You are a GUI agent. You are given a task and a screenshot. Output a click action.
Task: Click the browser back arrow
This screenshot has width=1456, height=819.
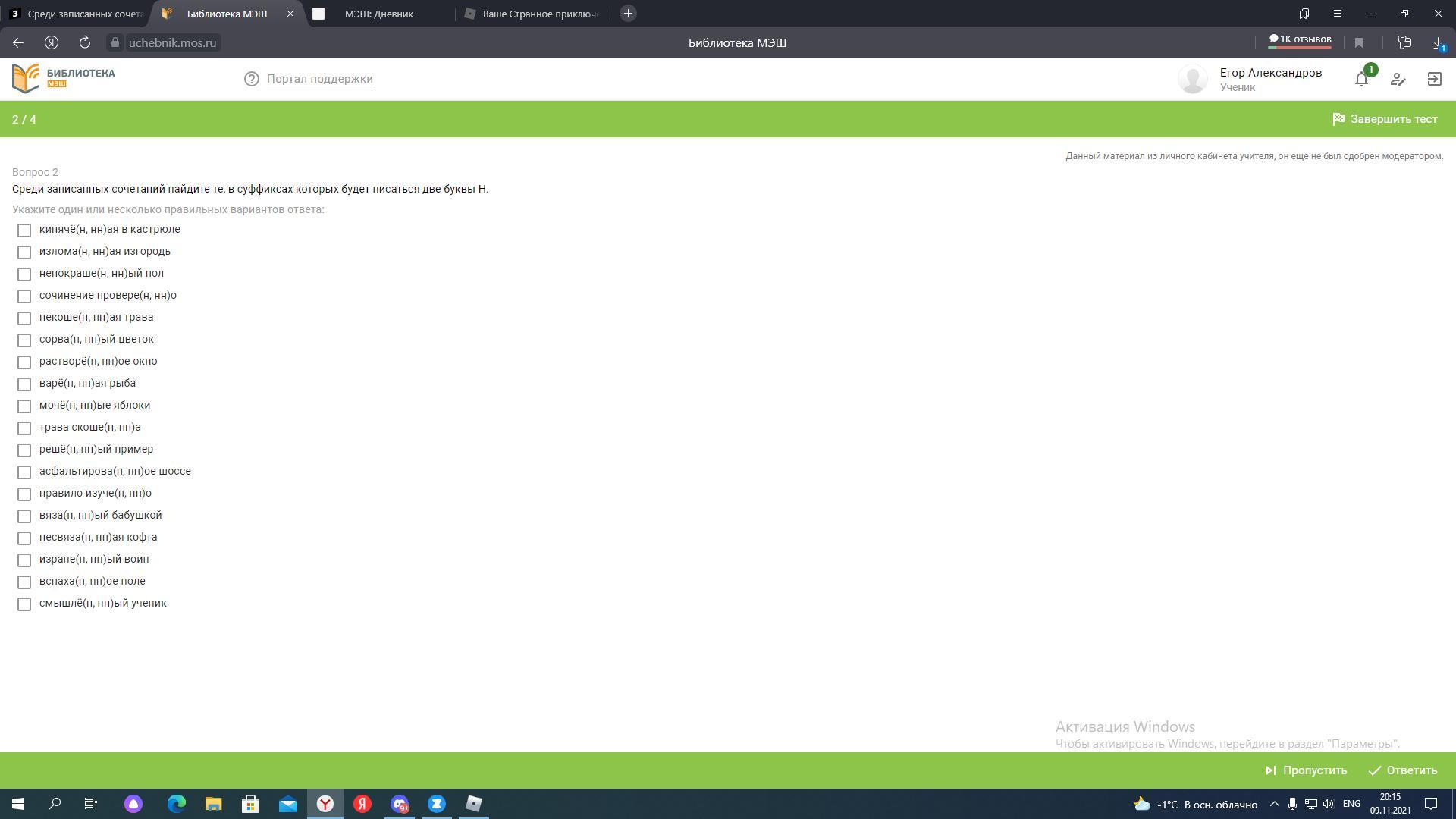[x=18, y=42]
